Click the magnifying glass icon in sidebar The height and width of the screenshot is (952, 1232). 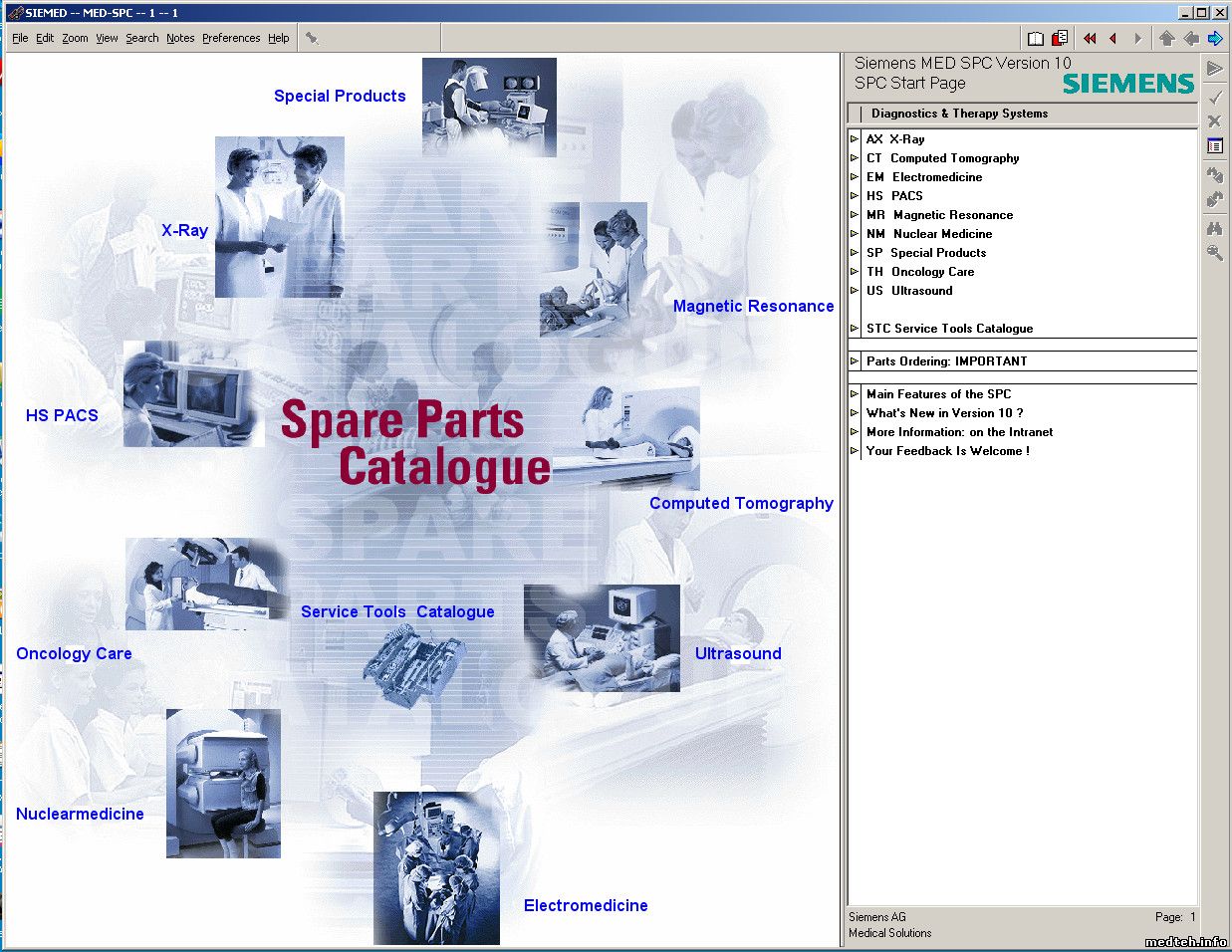tap(1215, 254)
